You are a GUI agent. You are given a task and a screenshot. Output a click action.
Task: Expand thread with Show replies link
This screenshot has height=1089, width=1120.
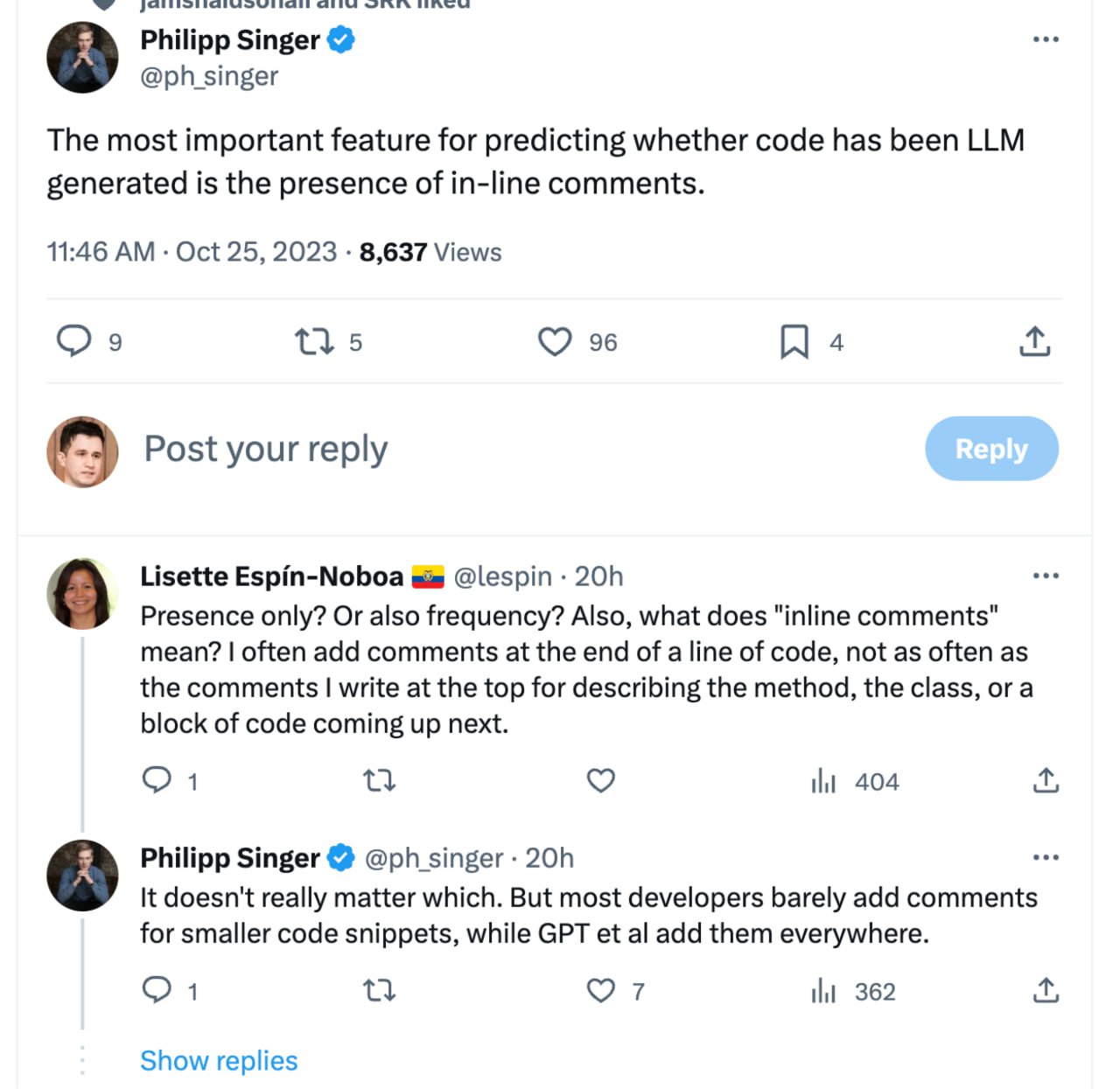pyautogui.click(x=219, y=1060)
